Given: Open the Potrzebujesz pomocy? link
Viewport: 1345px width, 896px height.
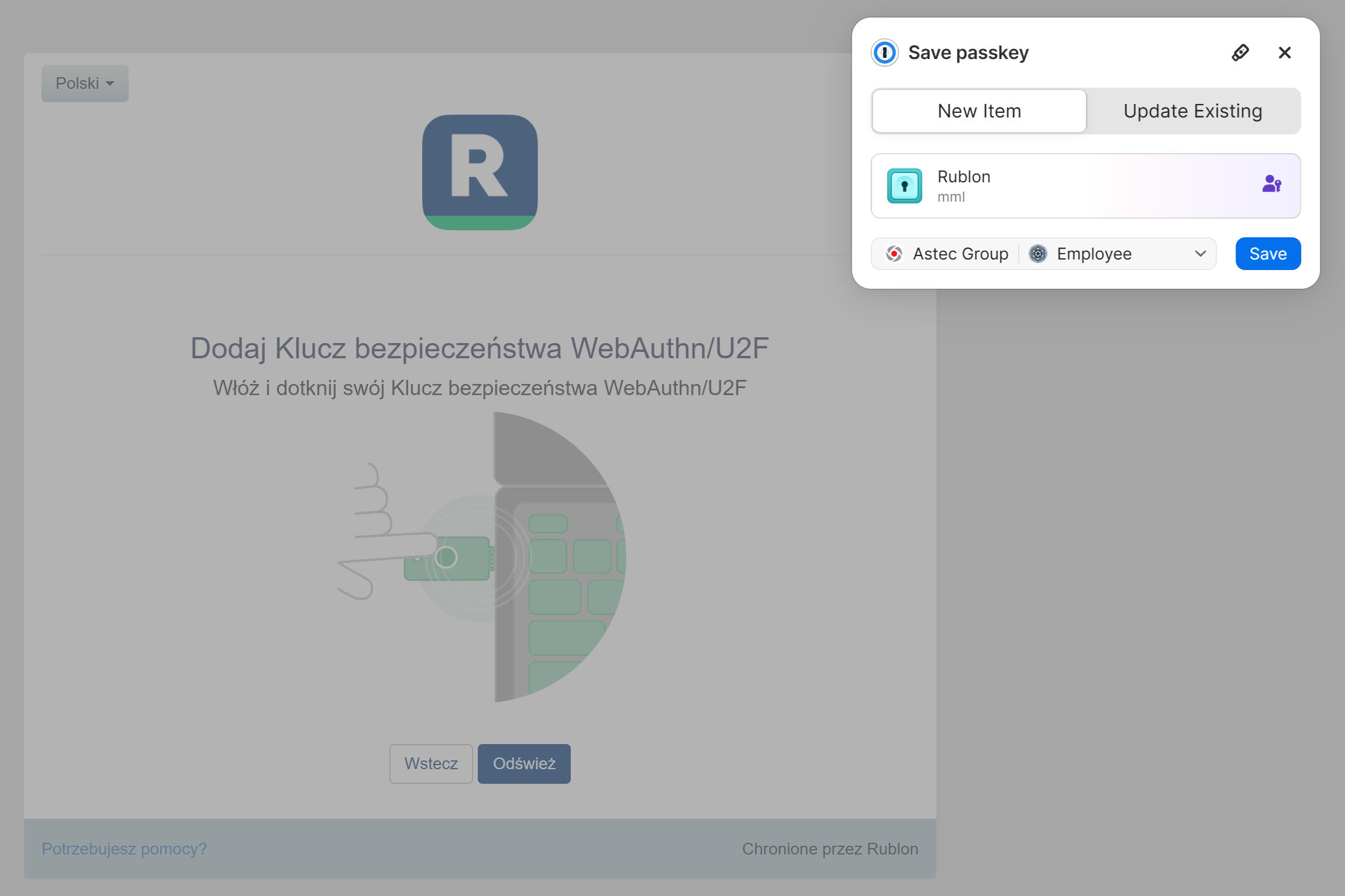Looking at the screenshot, I should [124, 849].
